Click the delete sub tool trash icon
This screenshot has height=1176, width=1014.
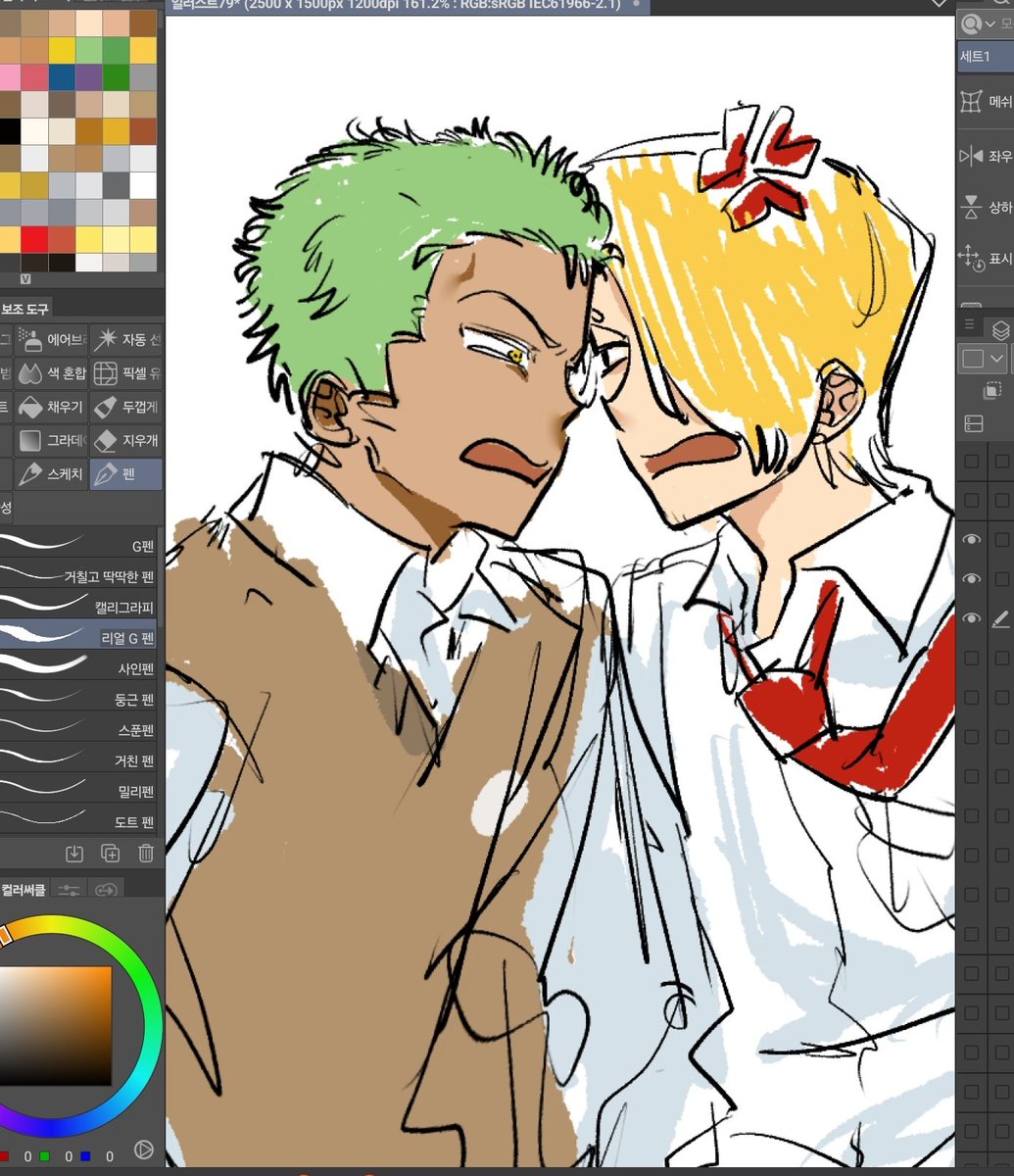point(146,854)
